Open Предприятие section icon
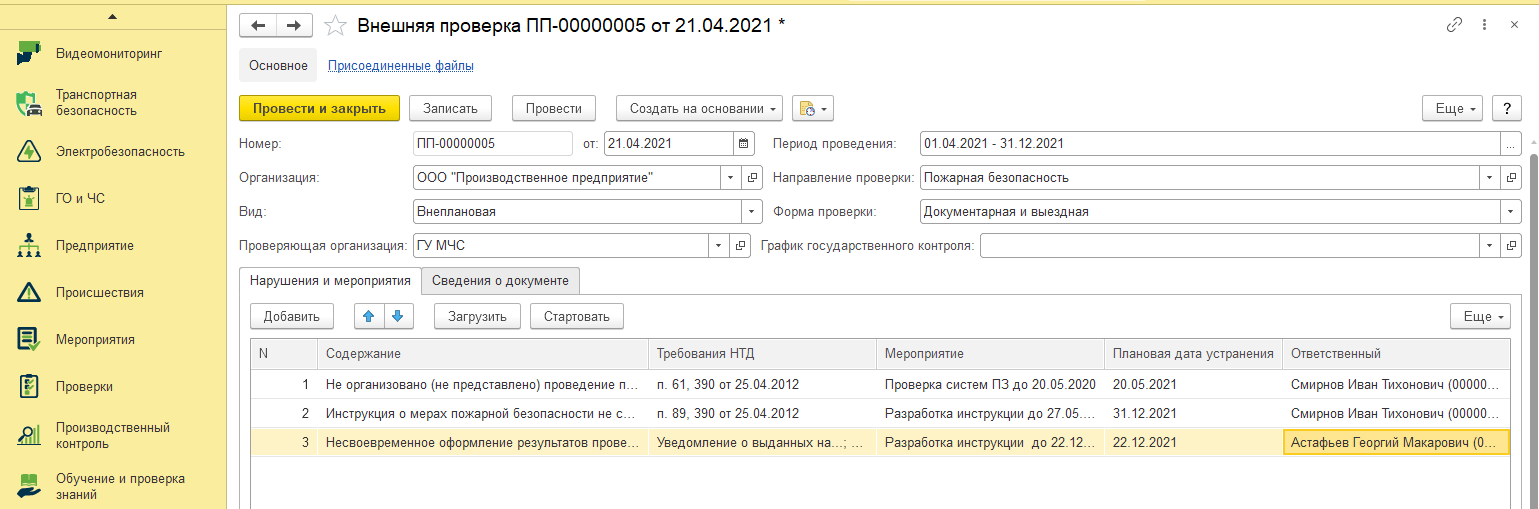1539x509 pixels. pos(29,245)
